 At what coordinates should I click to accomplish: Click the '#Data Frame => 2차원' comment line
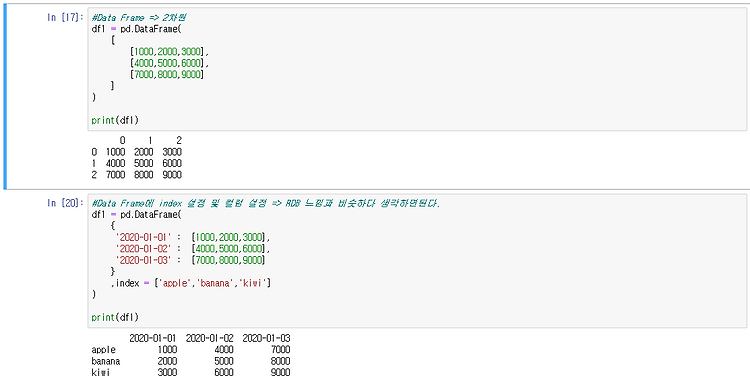[x=139, y=18]
